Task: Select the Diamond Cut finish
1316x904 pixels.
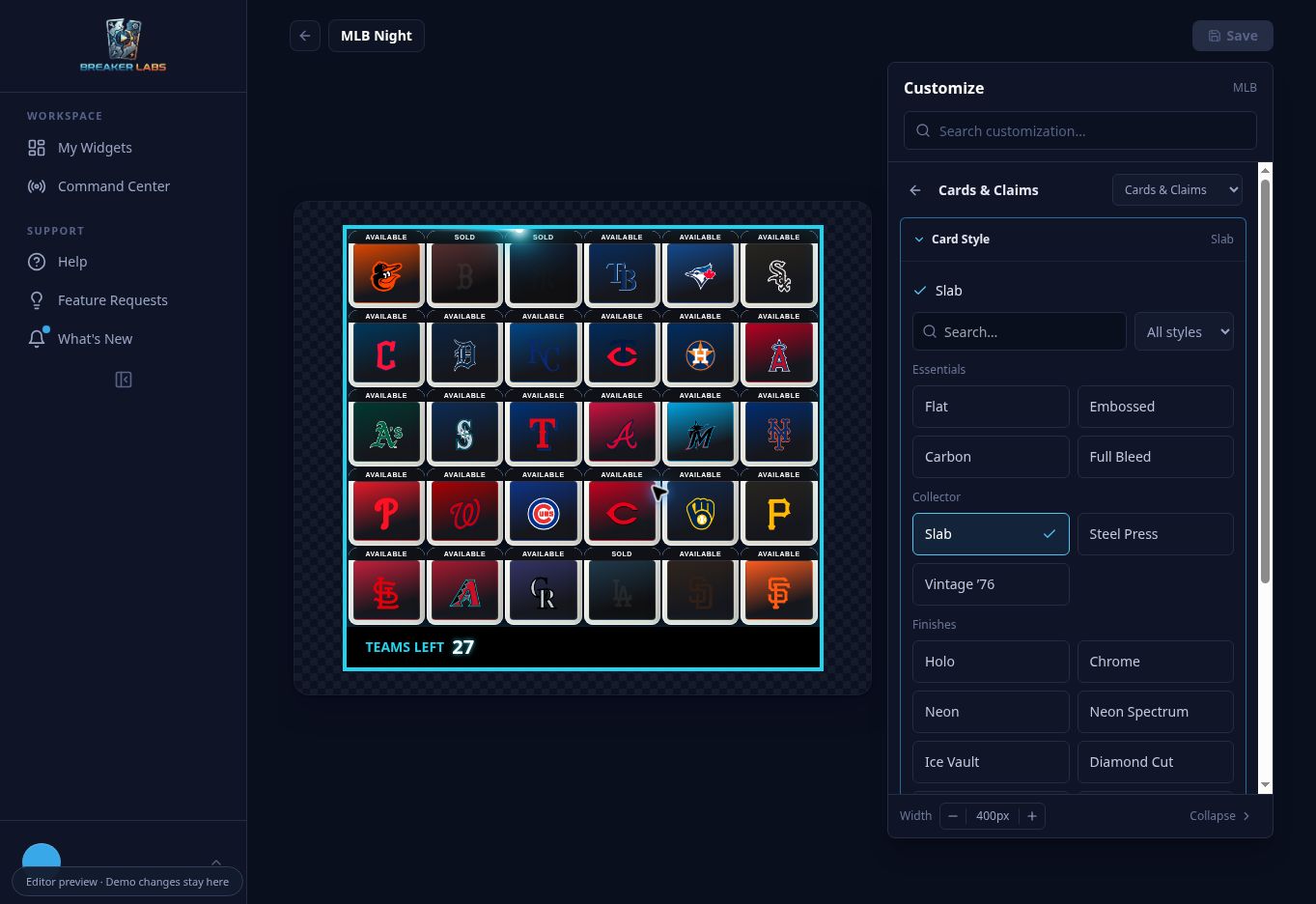Action: pyautogui.click(x=1155, y=762)
